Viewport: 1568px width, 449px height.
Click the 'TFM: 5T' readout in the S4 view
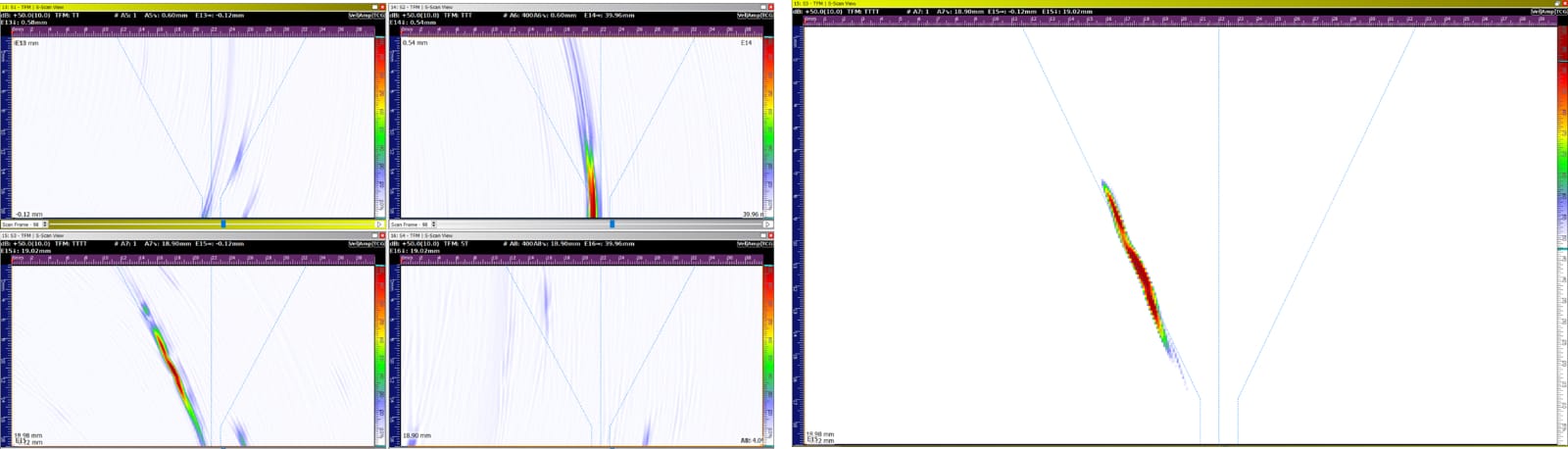point(456,244)
